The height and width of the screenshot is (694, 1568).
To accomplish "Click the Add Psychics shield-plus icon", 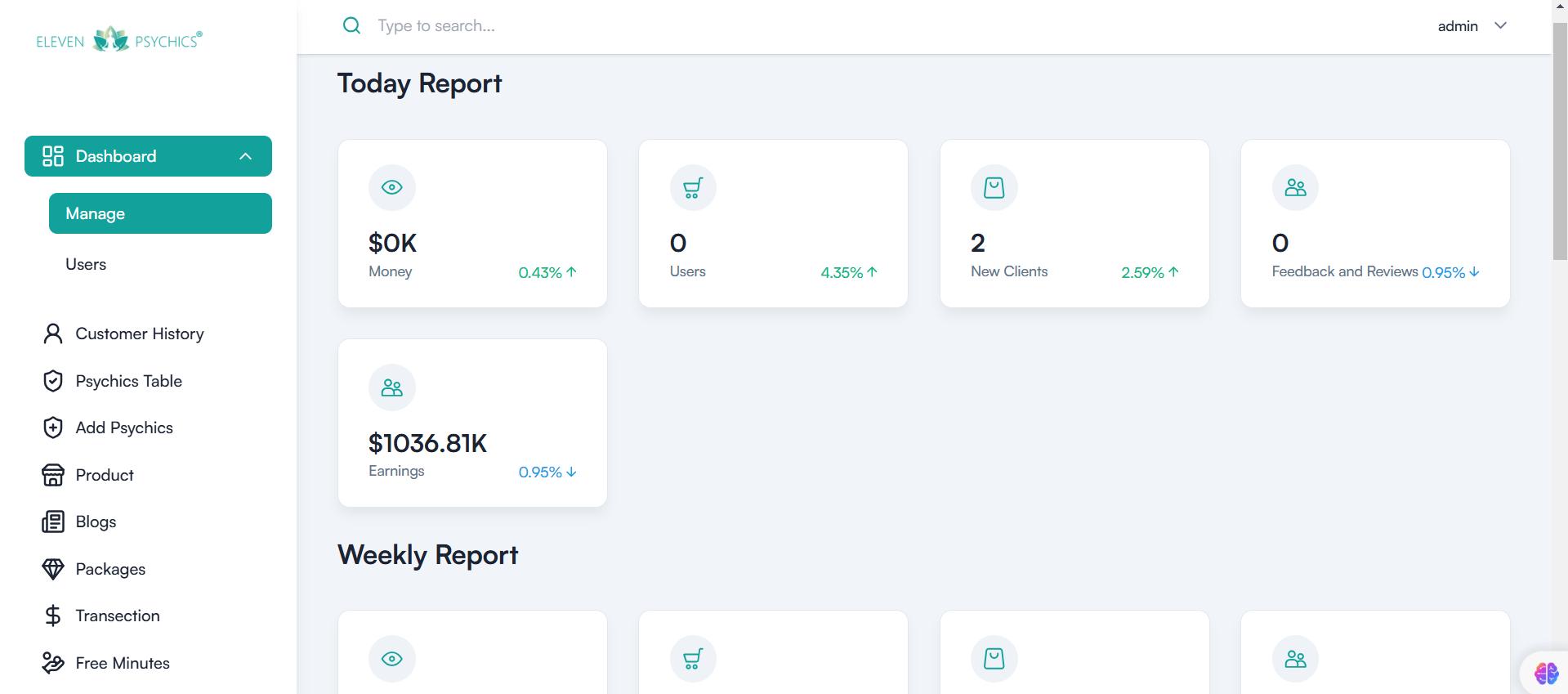I will 53,428.
